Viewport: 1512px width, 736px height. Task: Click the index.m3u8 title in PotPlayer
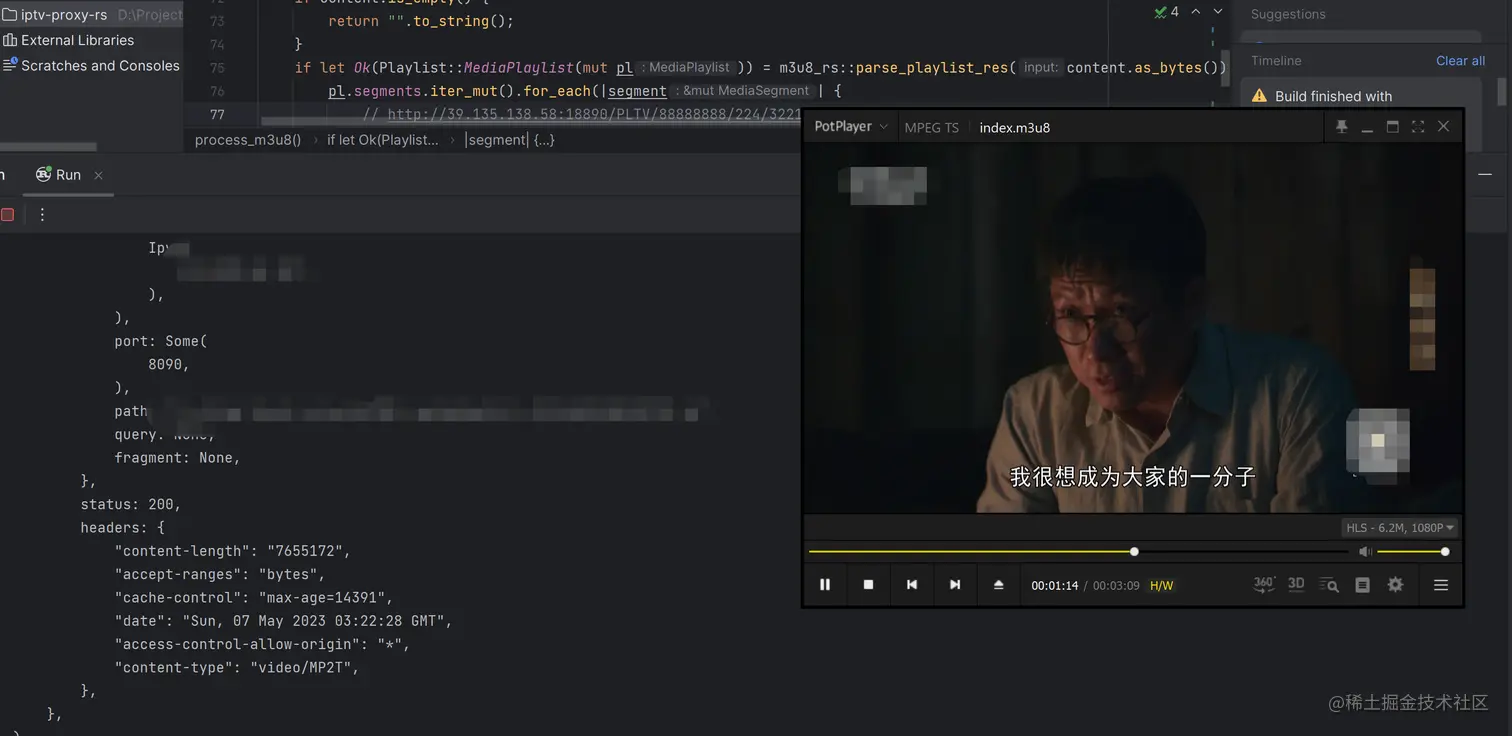[x=1014, y=127]
